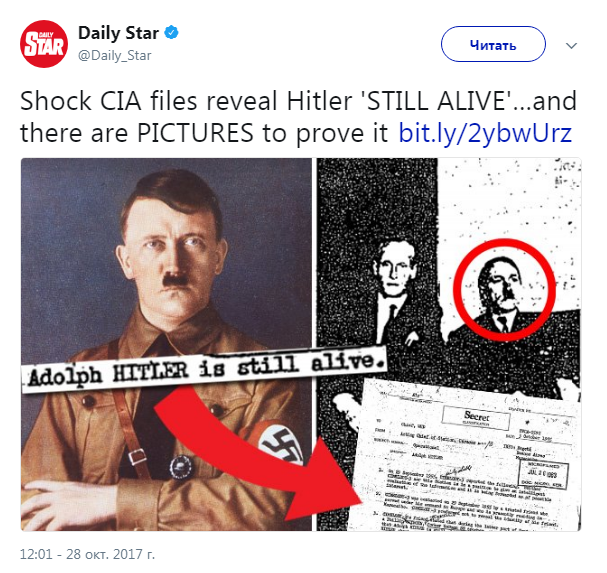Click the Читать follow button

[493, 44]
